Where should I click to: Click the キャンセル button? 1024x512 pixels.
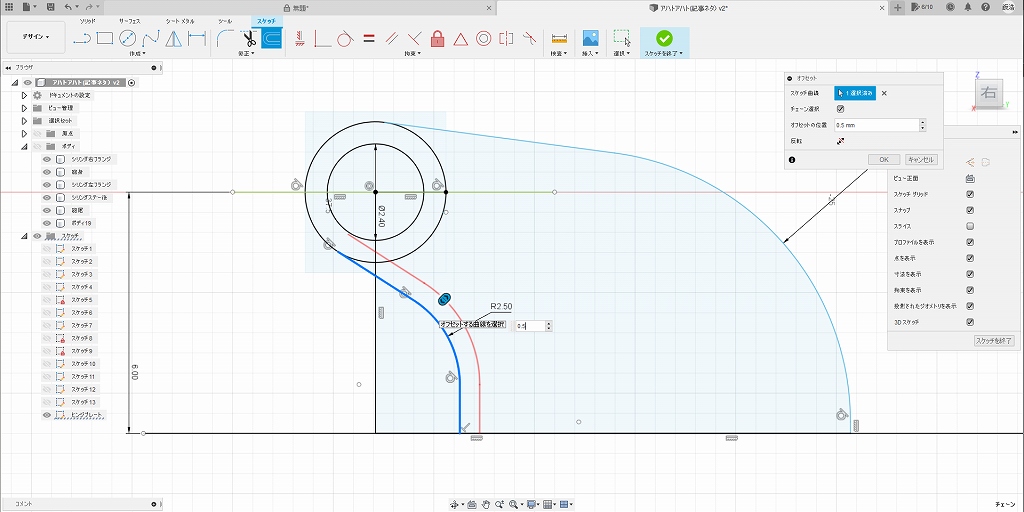coord(920,159)
